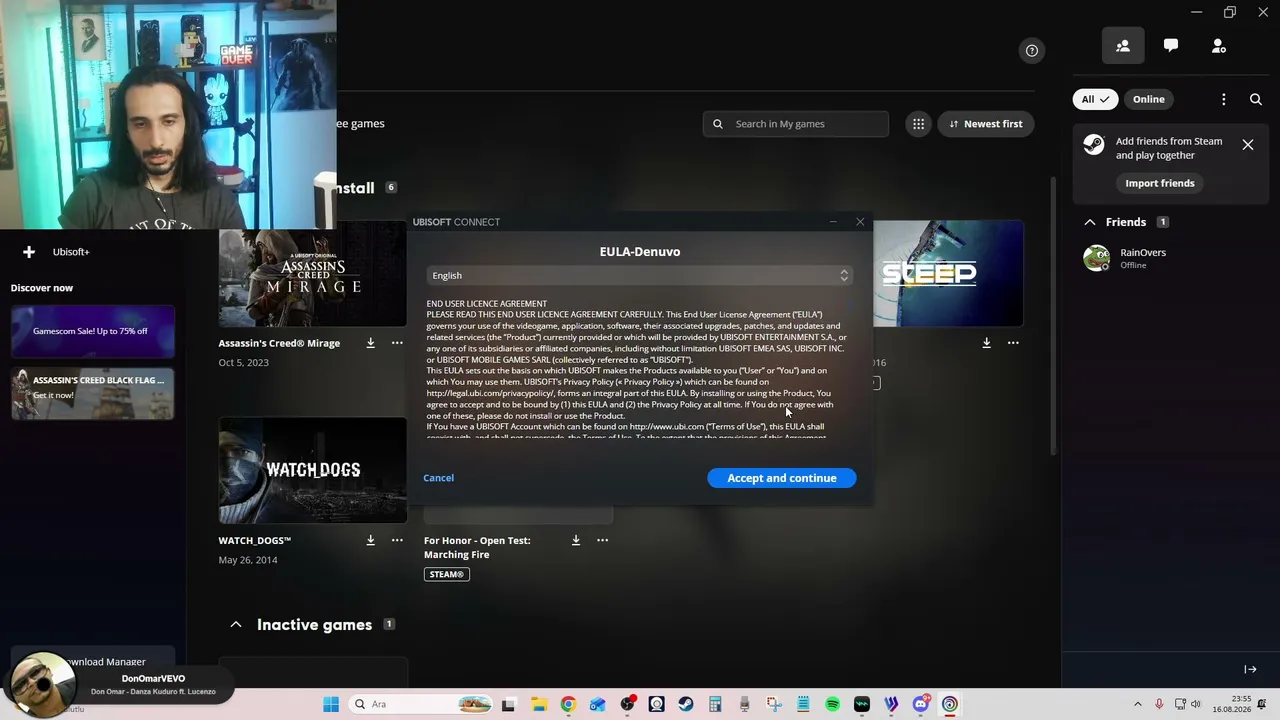Cancel the EULA dialog
The height and width of the screenshot is (720, 1280).
(438, 478)
